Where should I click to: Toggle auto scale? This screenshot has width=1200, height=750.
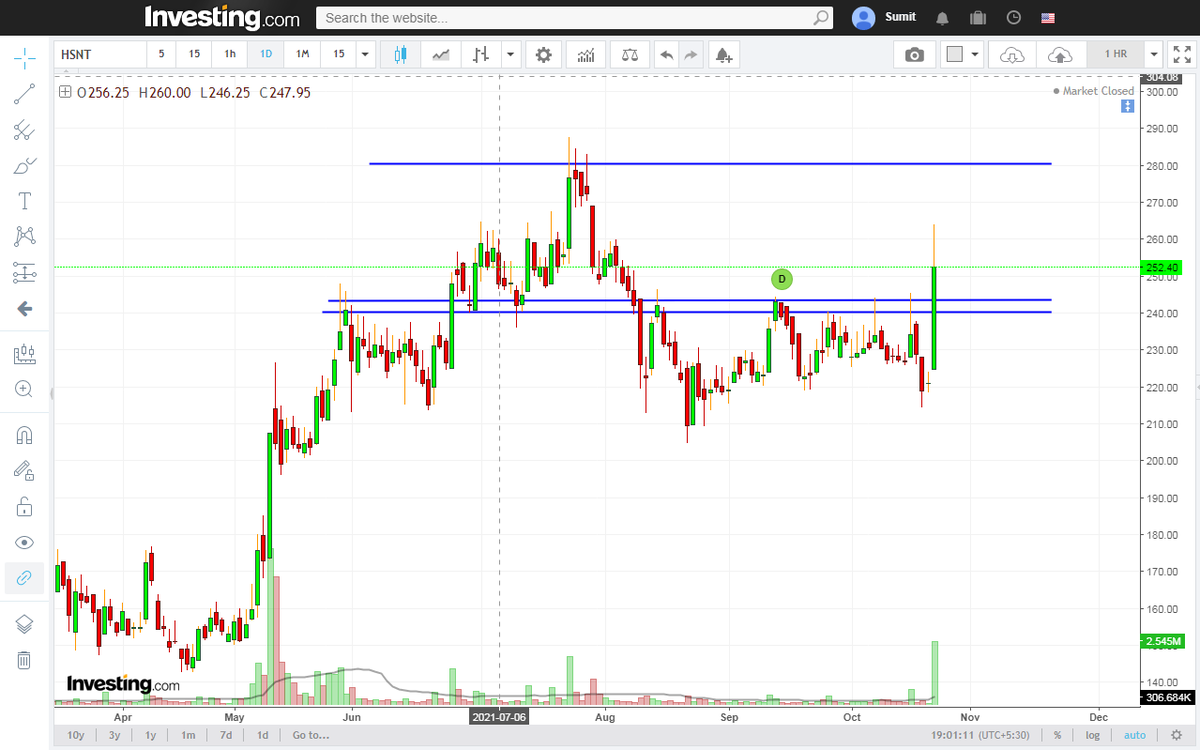click(x=1135, y=735)
